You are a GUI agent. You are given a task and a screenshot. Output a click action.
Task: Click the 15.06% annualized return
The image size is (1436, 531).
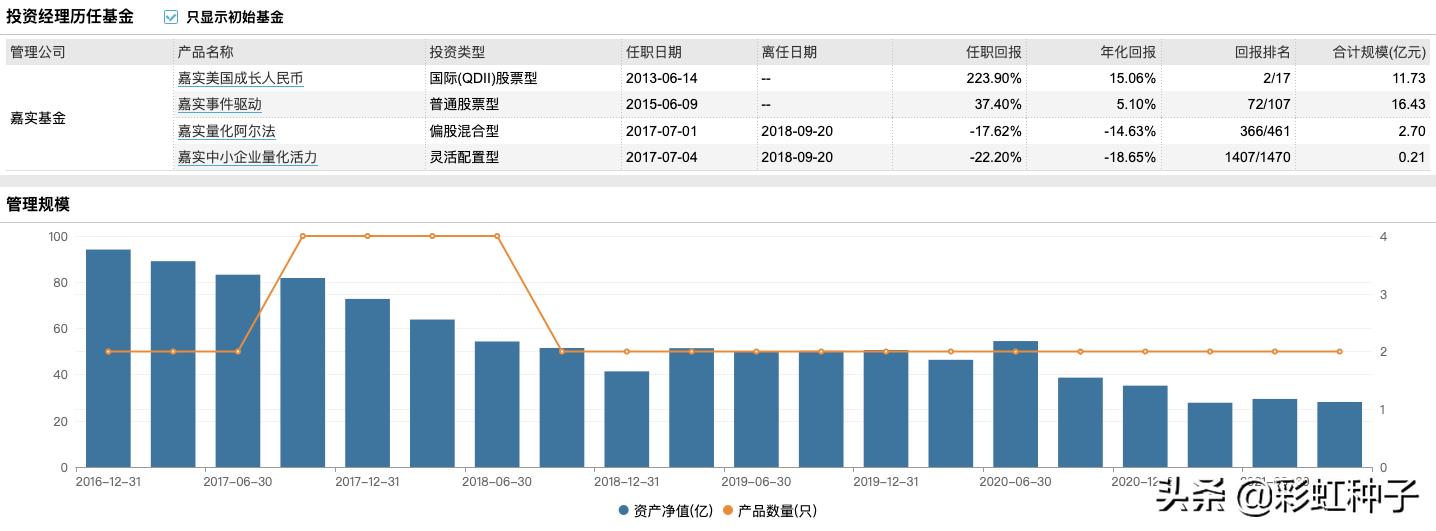pyautogui.click(x=1133, y=78)
